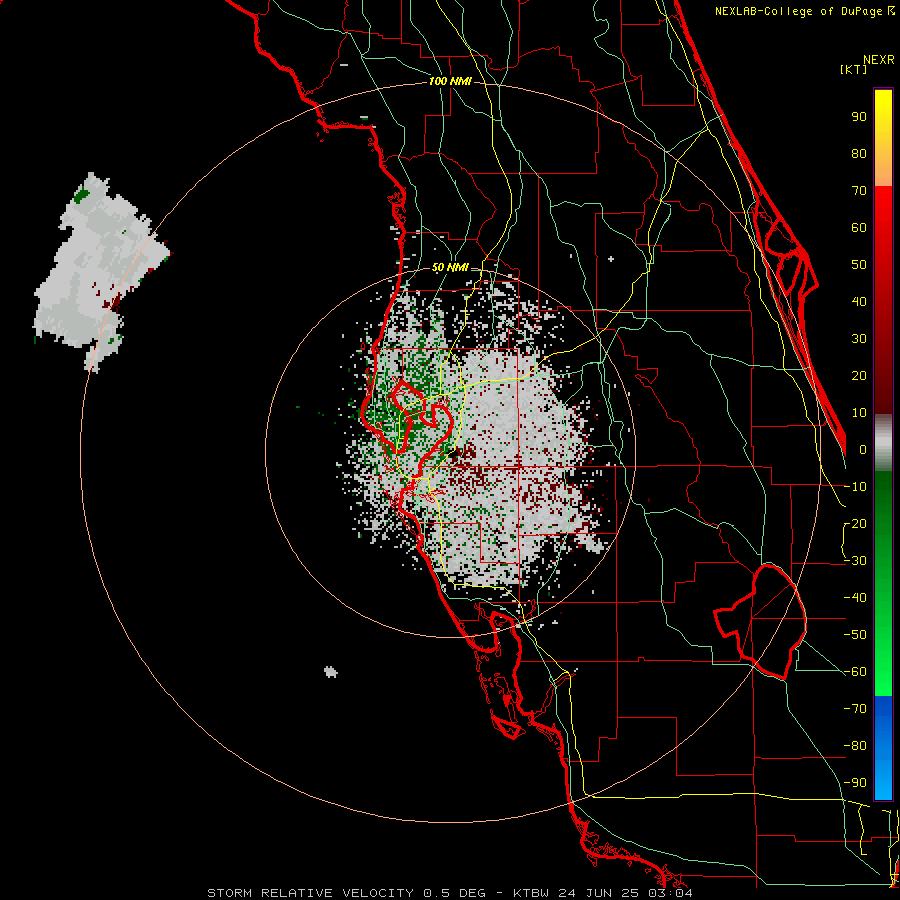Select the -70 value on velocity scale
Viewport: 900px width, 900px height.
tap(855, 709)
